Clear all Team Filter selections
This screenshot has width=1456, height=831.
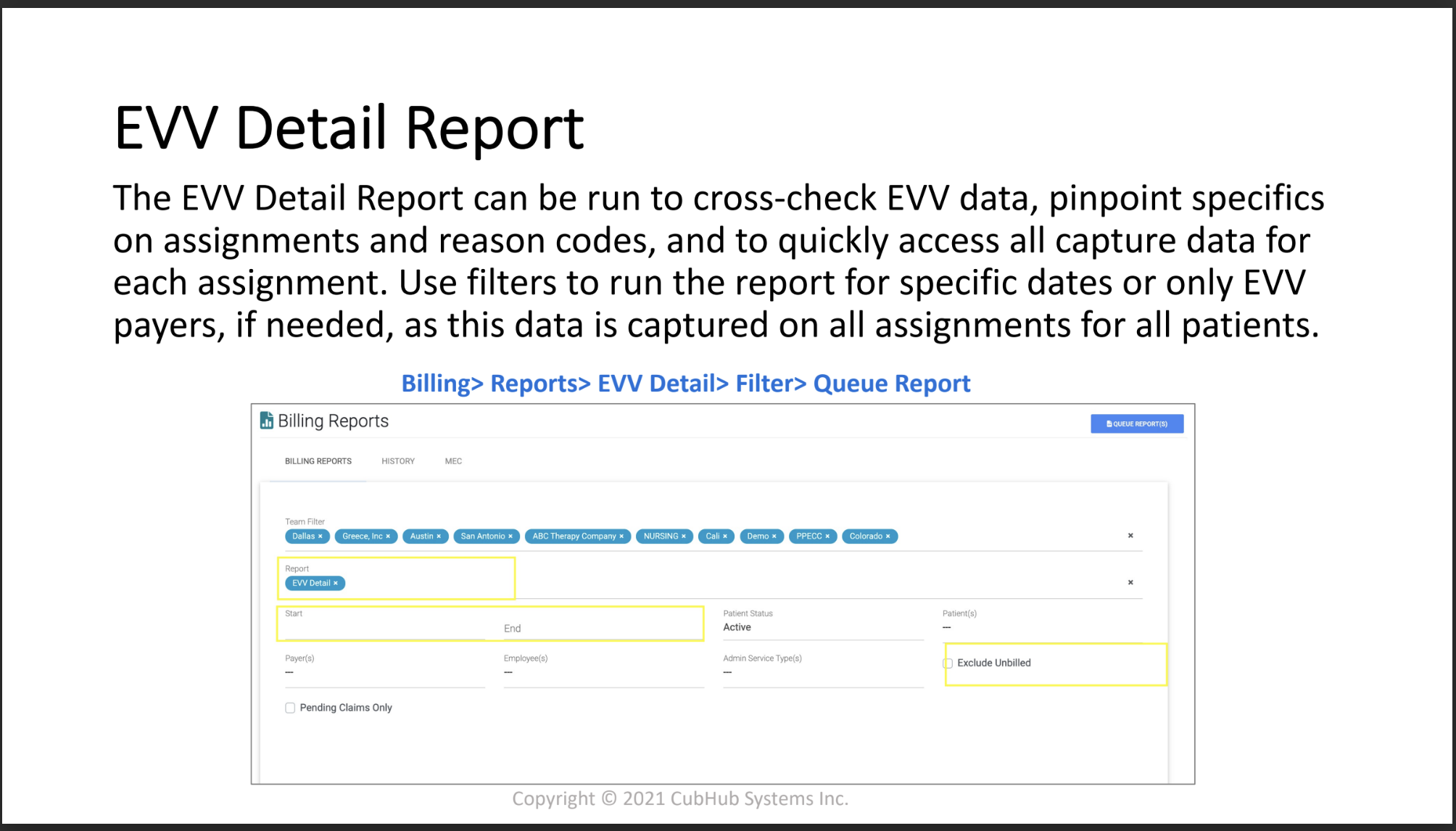1130,535
